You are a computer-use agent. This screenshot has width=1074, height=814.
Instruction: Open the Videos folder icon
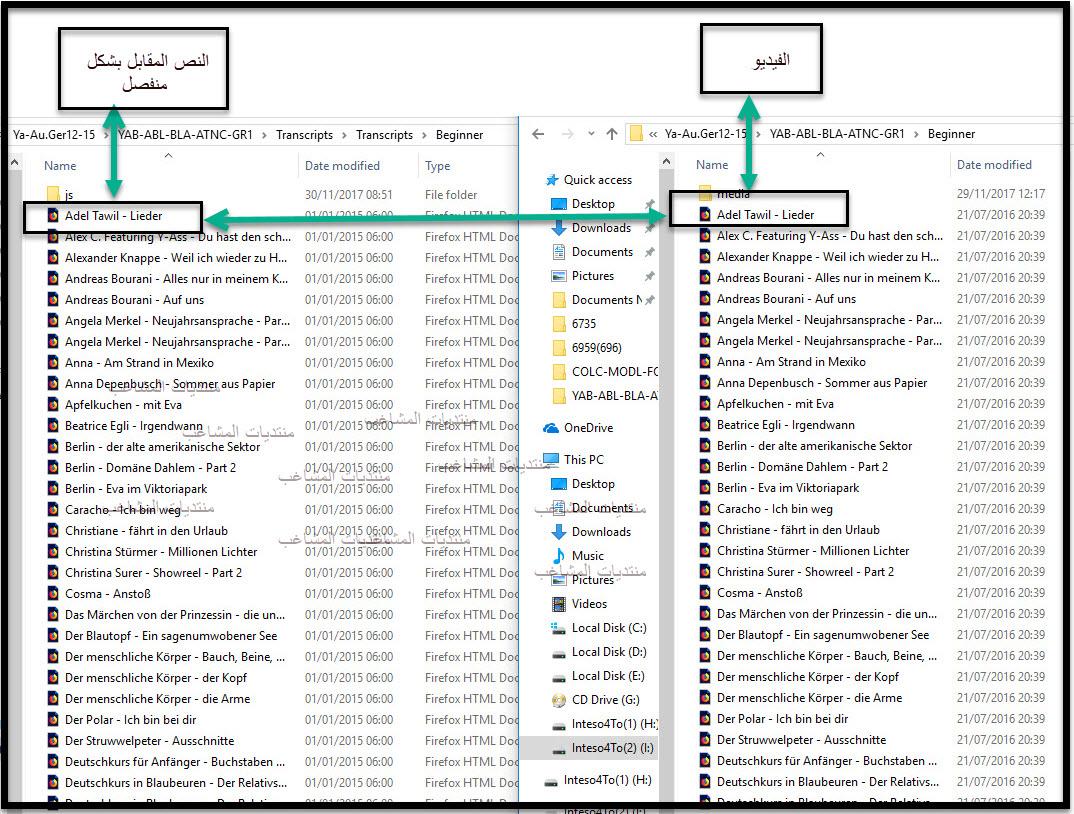tap(559, 604)
